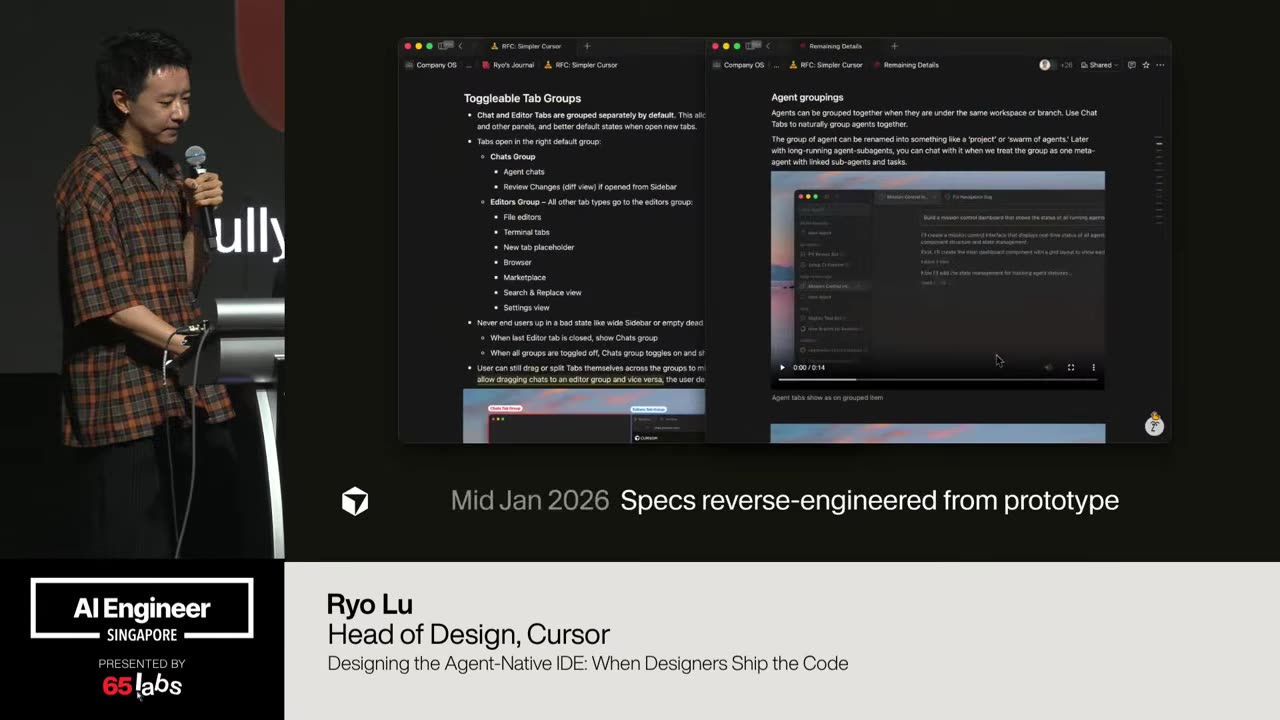Open 'Company OS' breadcrumb in right window
The width and height of the screenshot is (1280, 720).
pyautogui.click(x=738, y=65)
